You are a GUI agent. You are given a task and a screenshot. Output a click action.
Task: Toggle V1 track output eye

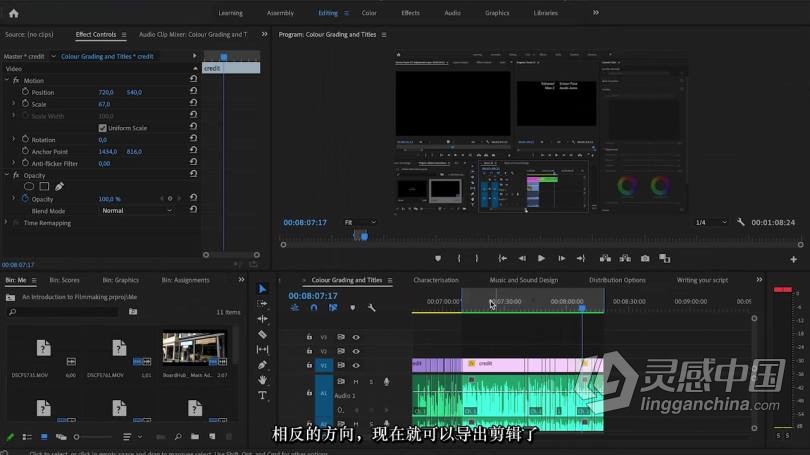pos(356,365)
